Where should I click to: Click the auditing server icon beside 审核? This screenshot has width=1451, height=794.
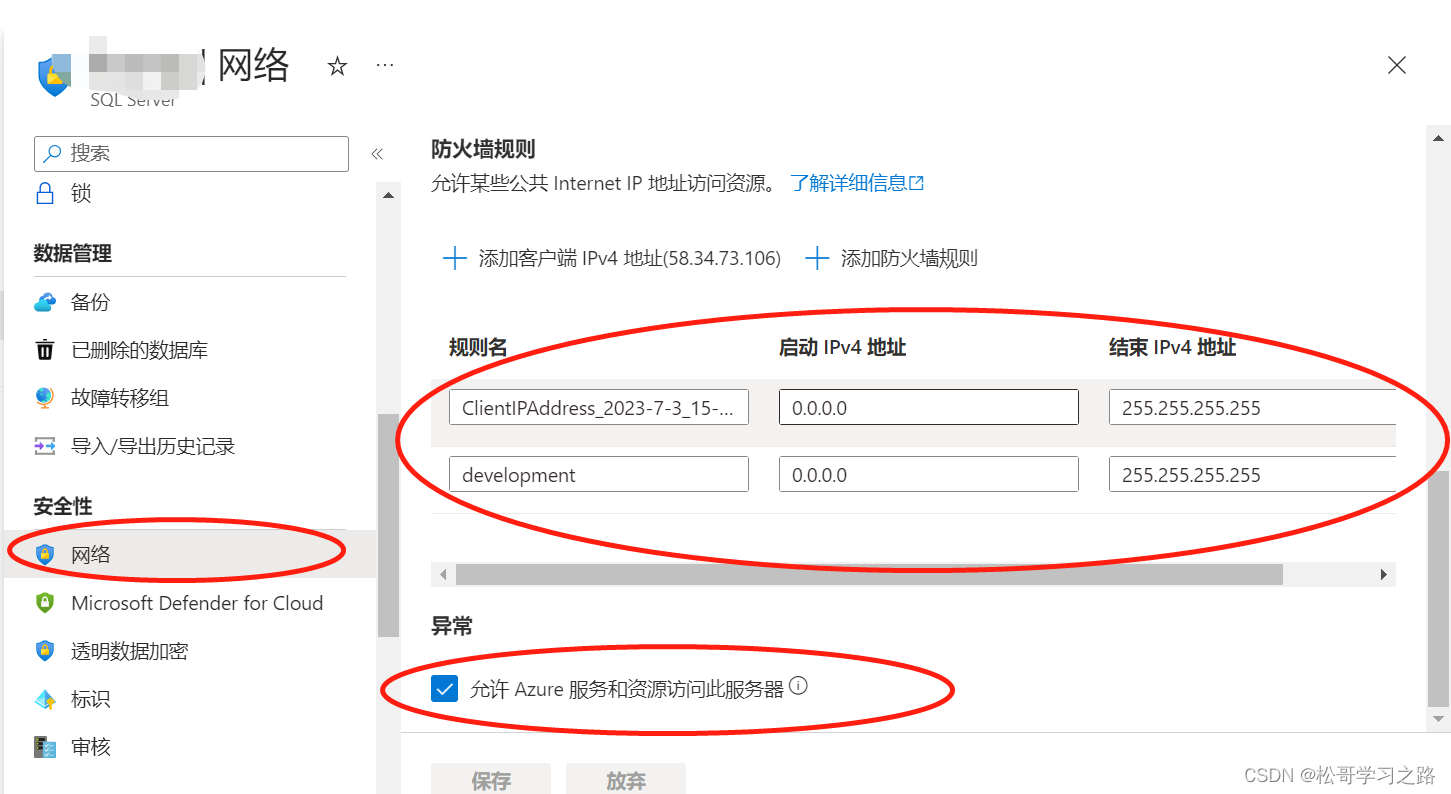click(45, 747)
